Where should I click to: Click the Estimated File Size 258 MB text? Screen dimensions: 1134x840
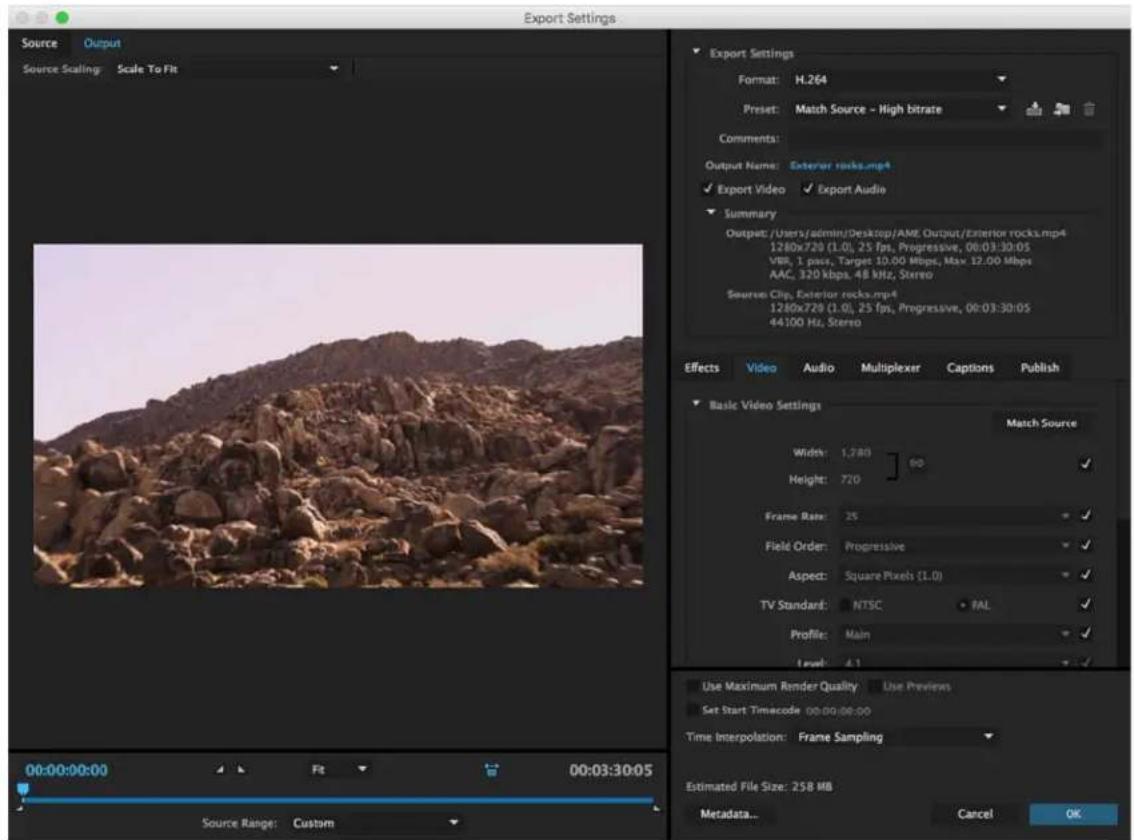tap(759, 786)
